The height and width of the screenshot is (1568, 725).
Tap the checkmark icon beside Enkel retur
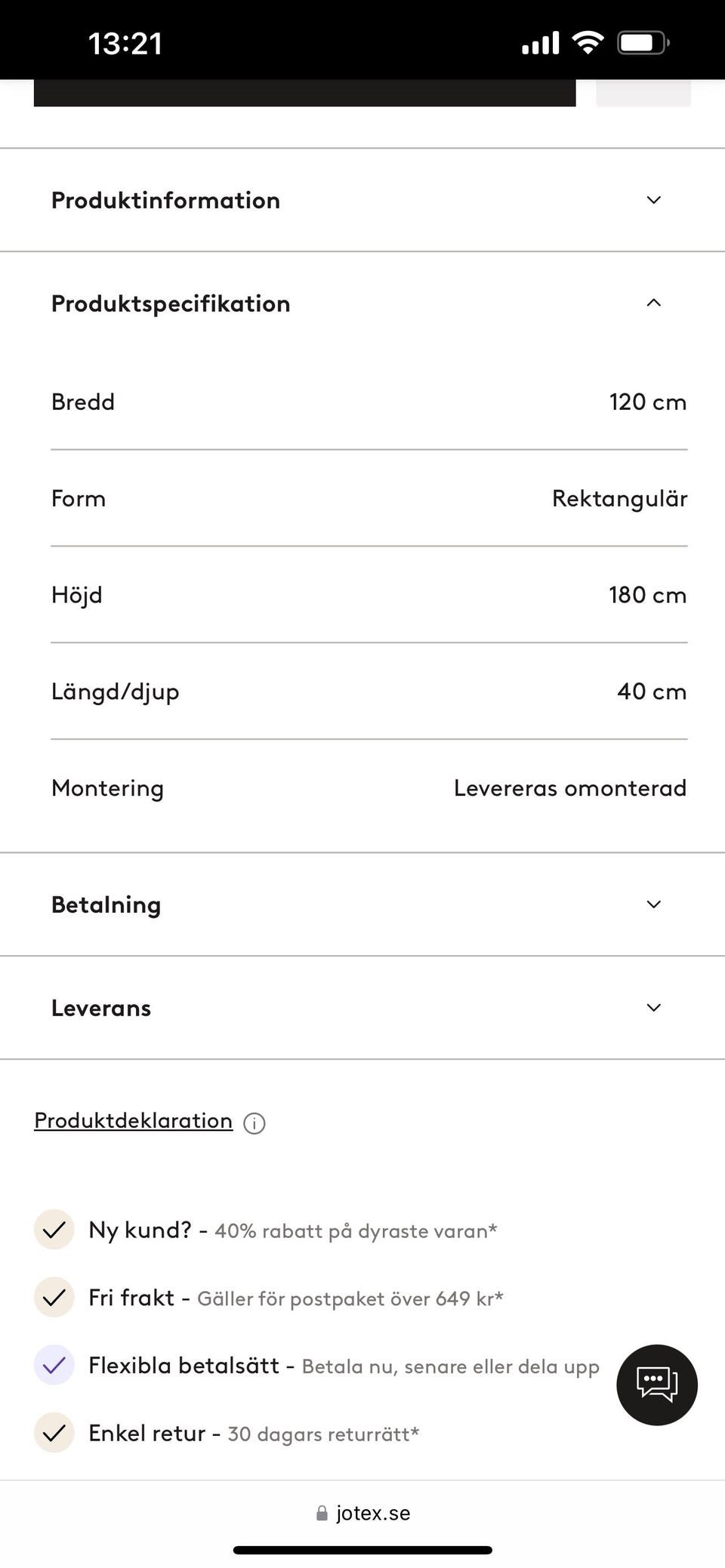point(54,1433)
